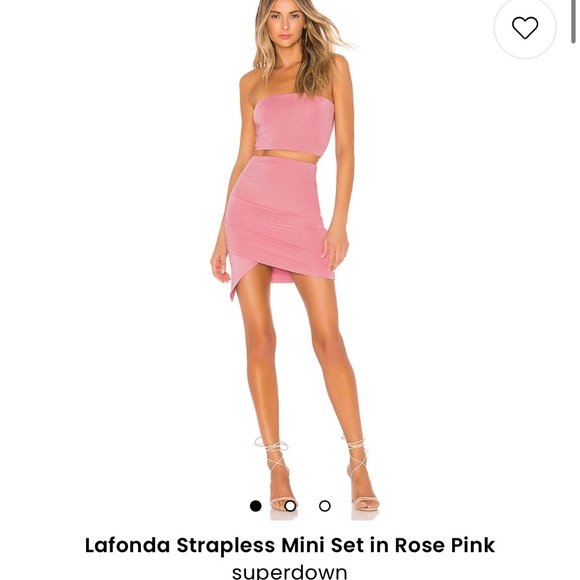Tap the bare midriff between top and skirt
Screen dimensions: 580x580
coord(285,155)
